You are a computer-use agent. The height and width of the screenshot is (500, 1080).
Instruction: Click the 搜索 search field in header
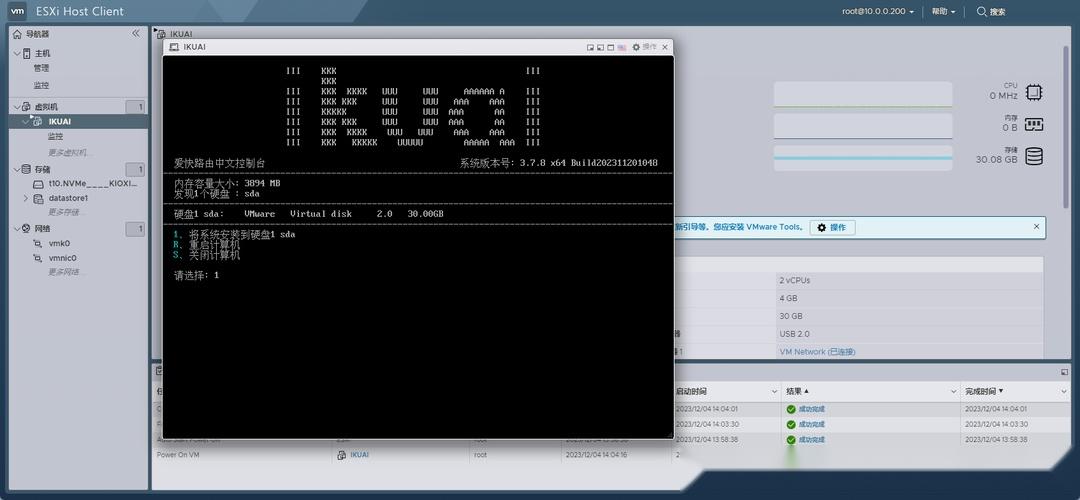(997, 12)
